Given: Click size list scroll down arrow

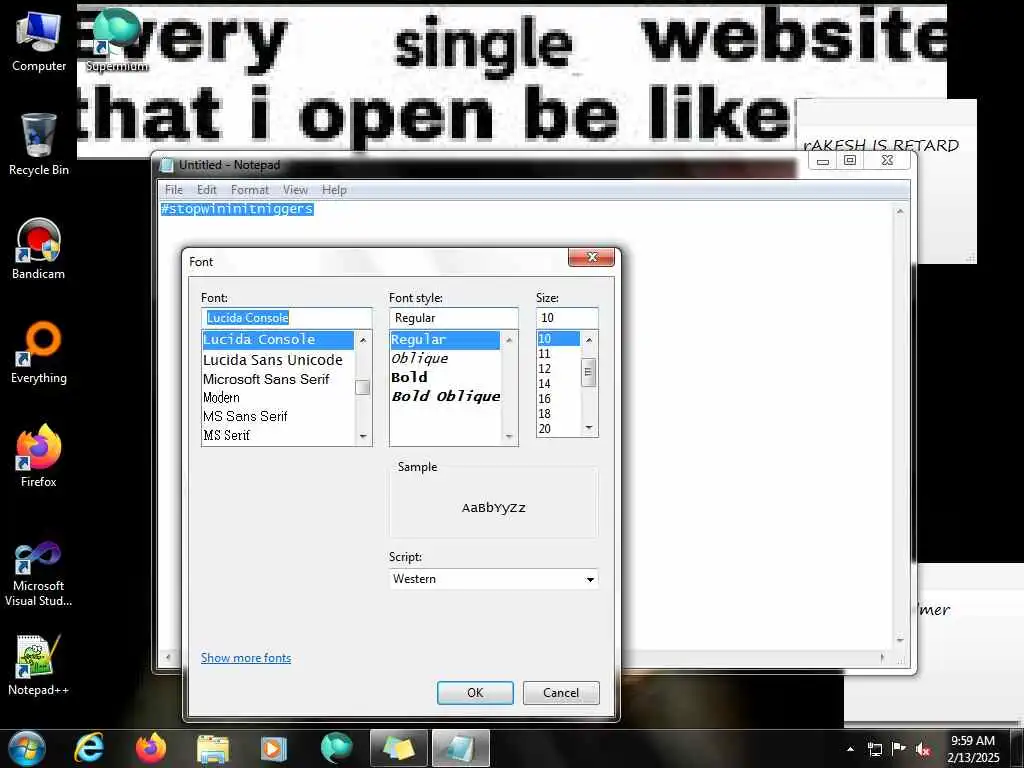Looking at the screenshot, I should point(589,428).
